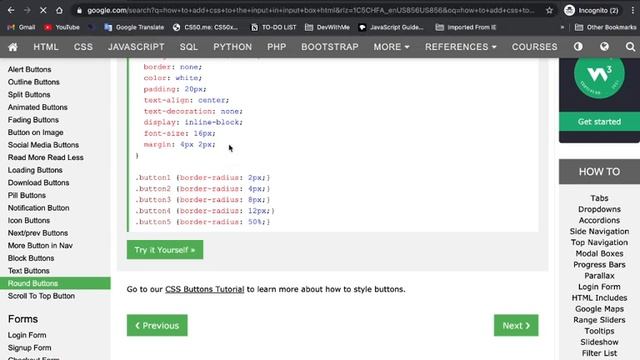The height and width of the screenshot is (360, 640).
Task: Open Gmail bookmark
Action: pos(21,27)
